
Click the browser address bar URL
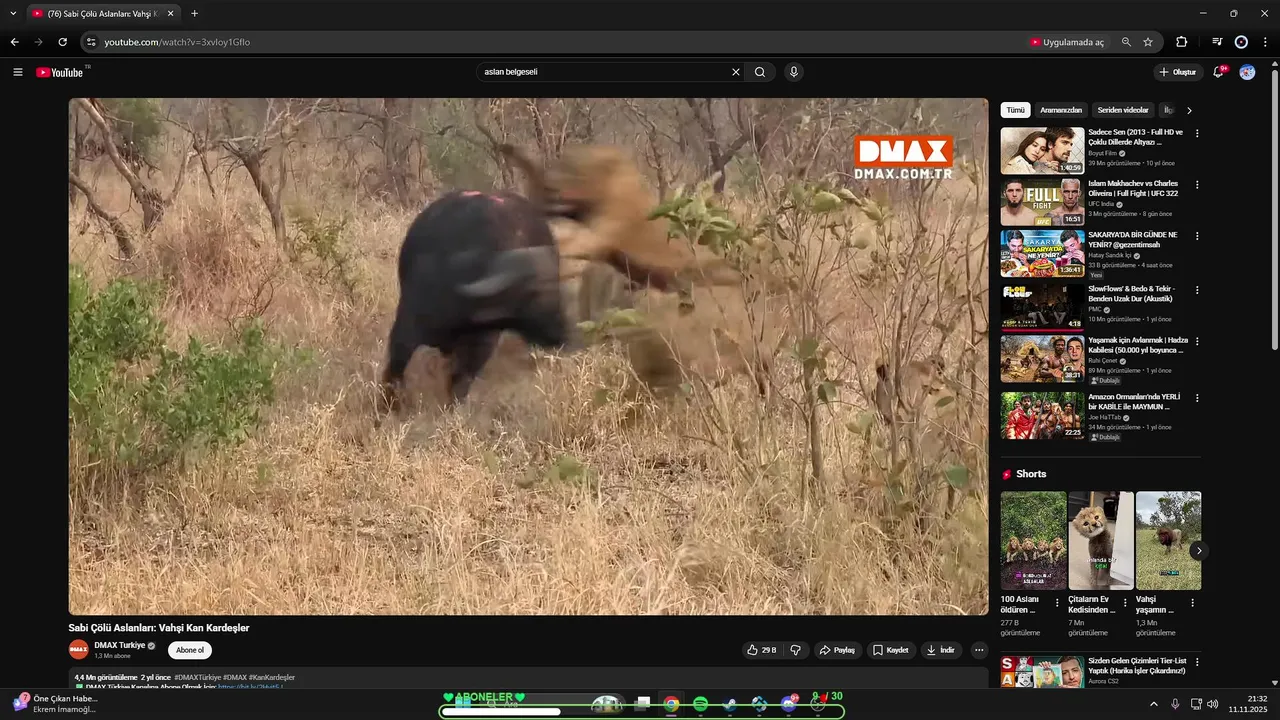pos(177,42)
